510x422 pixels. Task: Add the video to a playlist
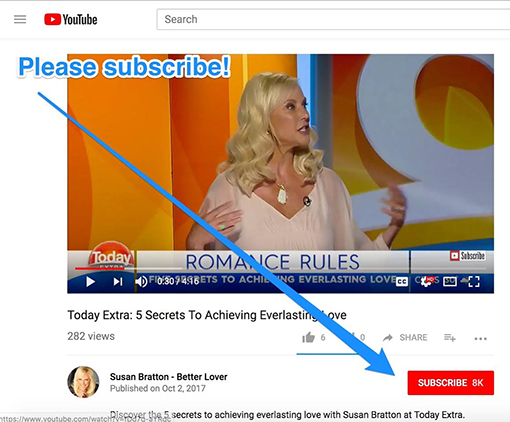(x=450, y=338)
